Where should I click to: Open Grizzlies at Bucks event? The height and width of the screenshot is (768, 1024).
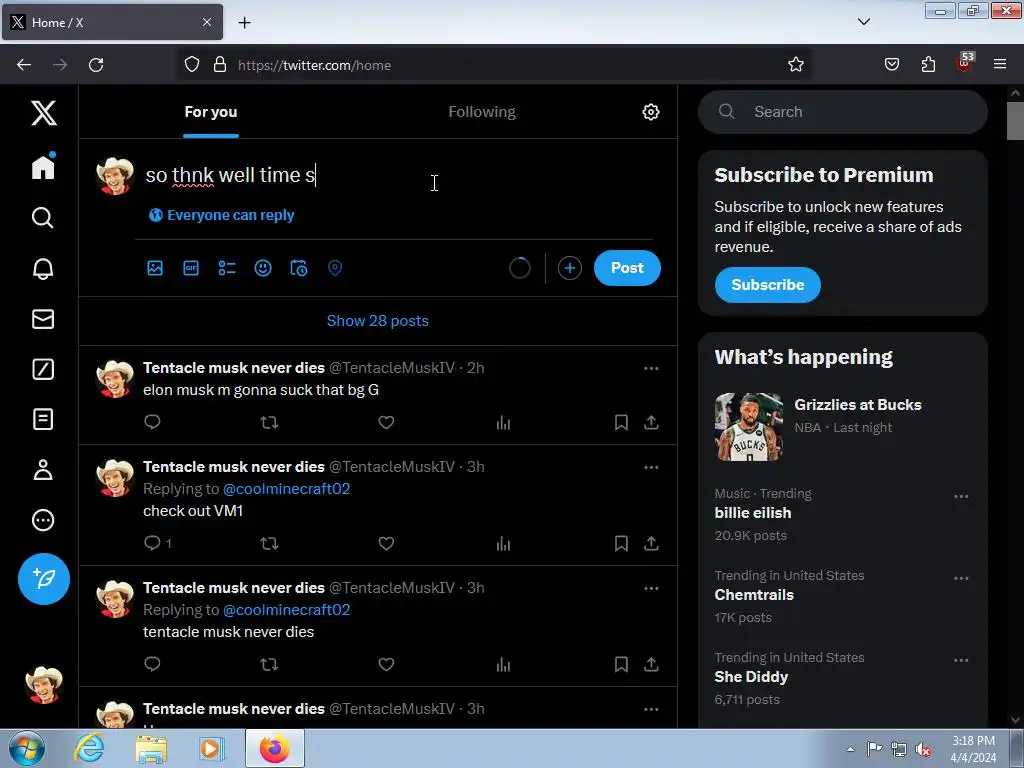842,426
